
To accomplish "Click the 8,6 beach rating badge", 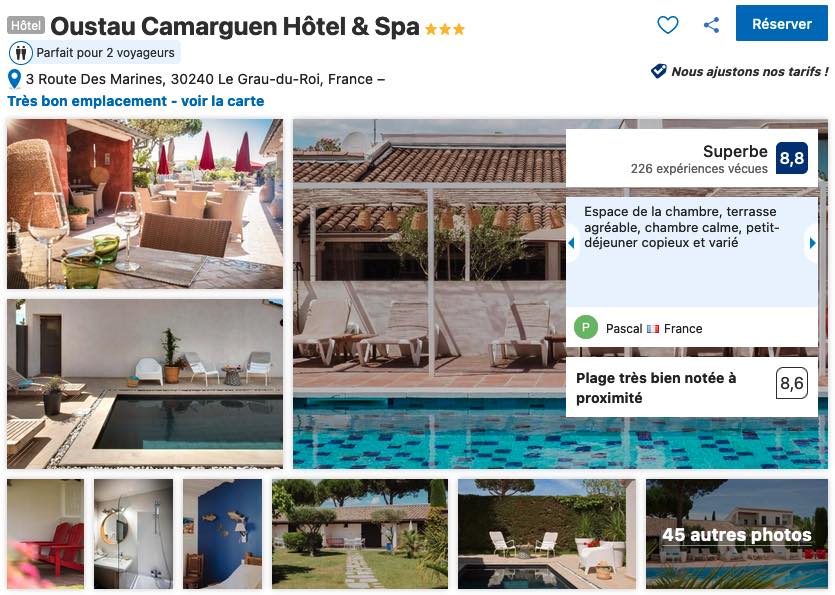I will pyautogui.click(x=791, y=383).
